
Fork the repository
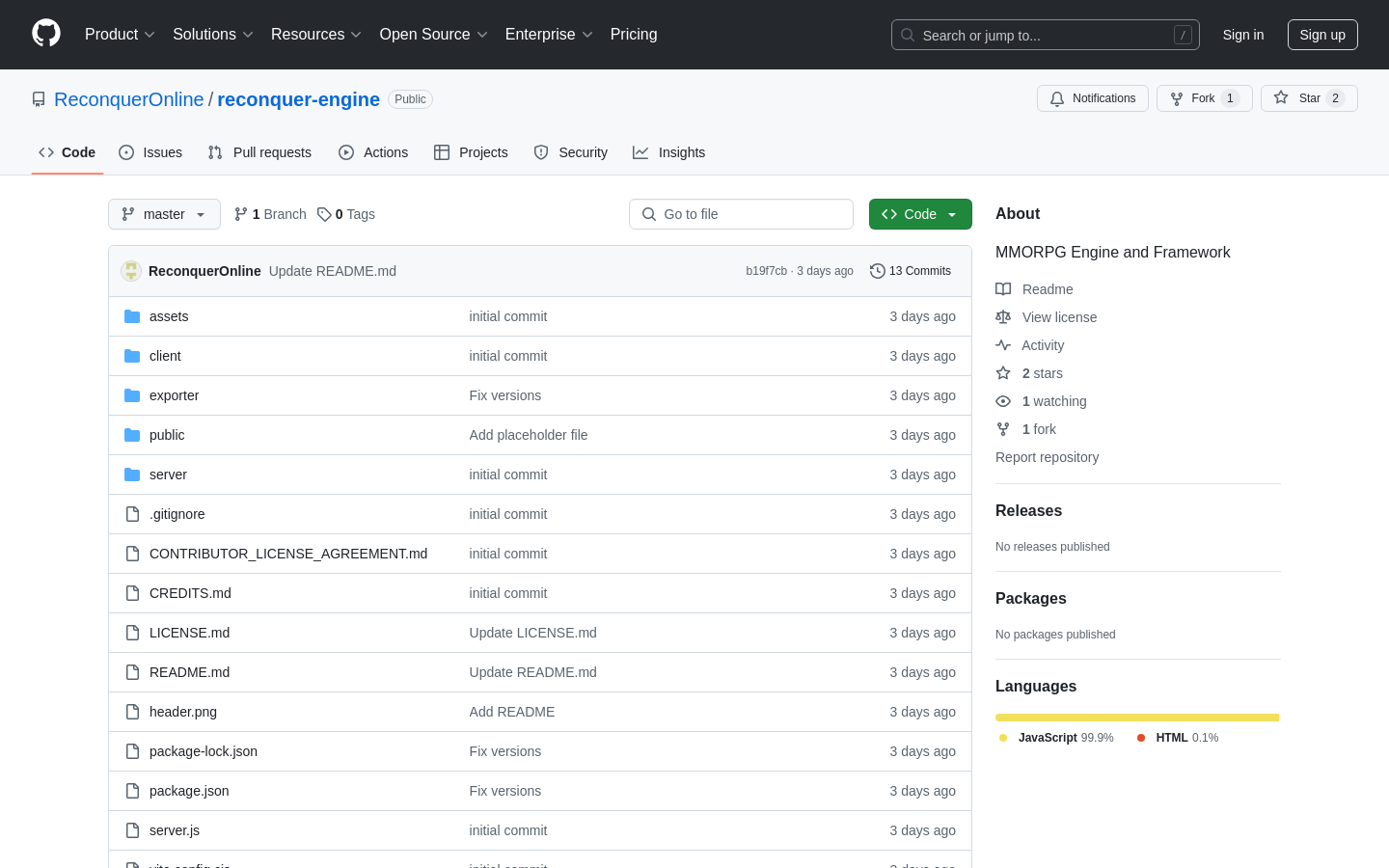click(1205, 98)
